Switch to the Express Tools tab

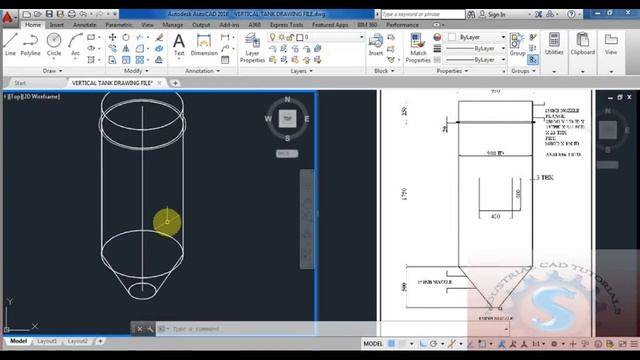pyautogui.click(x=287, y=25)
